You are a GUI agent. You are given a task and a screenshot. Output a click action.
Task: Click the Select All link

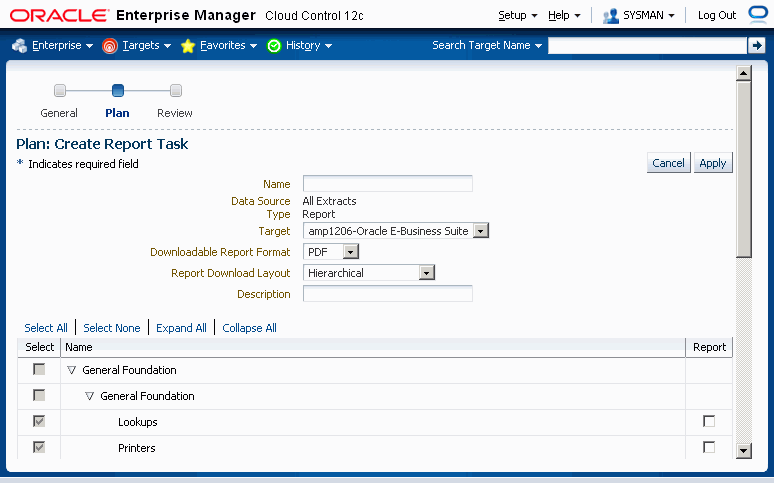pos(46,328)
